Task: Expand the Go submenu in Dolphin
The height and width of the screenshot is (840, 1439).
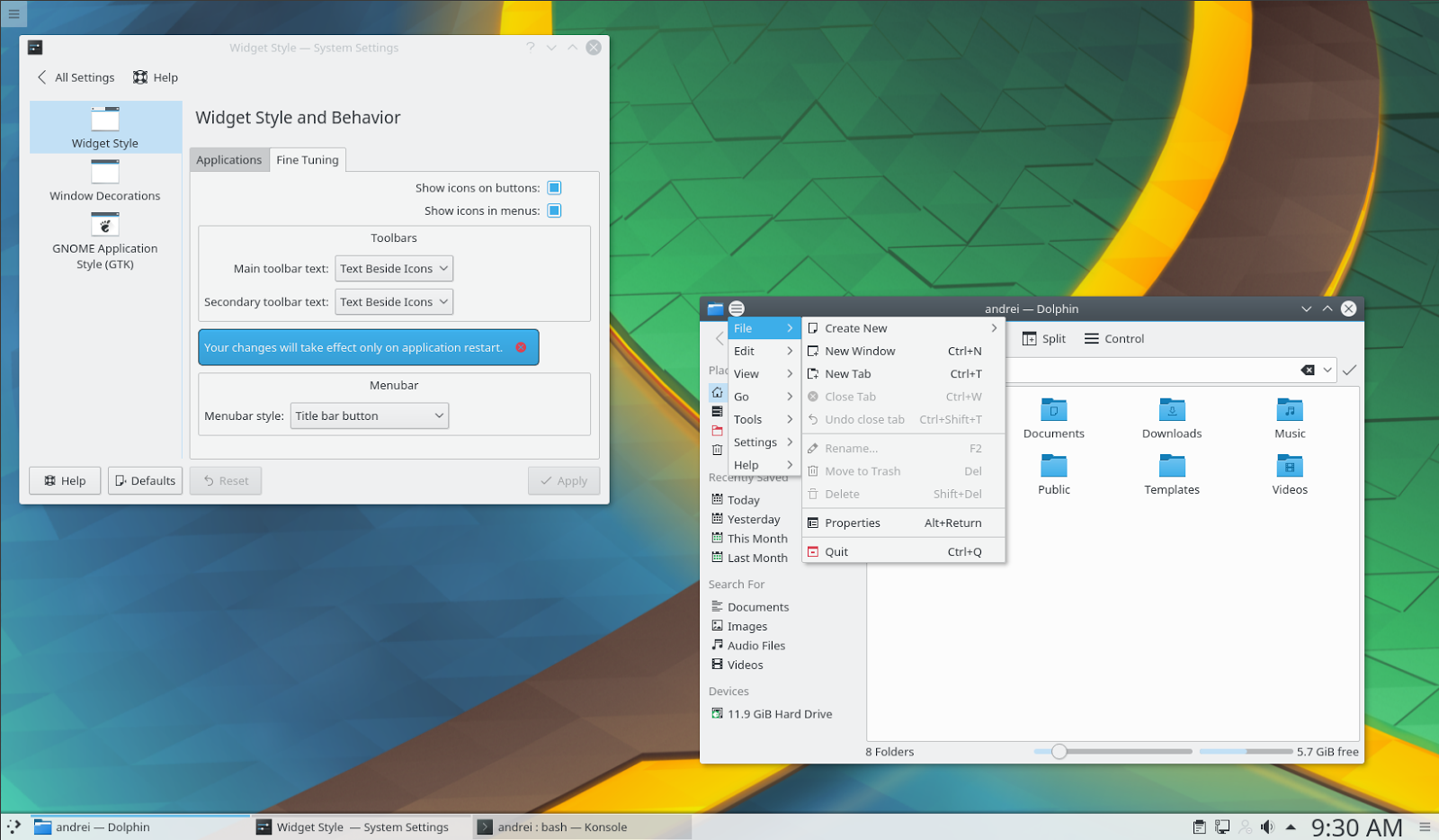Action: [x=764, y=397]
